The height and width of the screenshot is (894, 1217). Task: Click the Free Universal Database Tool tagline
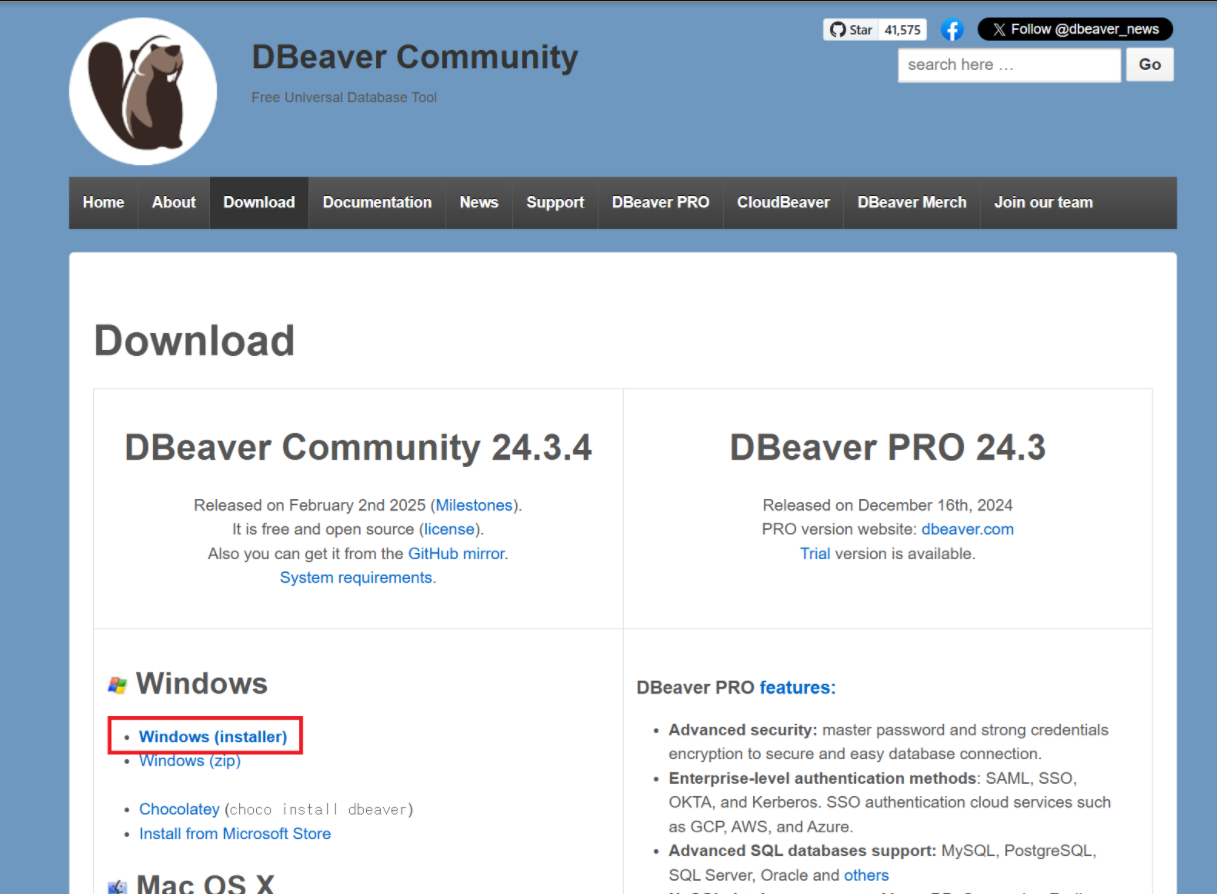[x=344, y=97]
